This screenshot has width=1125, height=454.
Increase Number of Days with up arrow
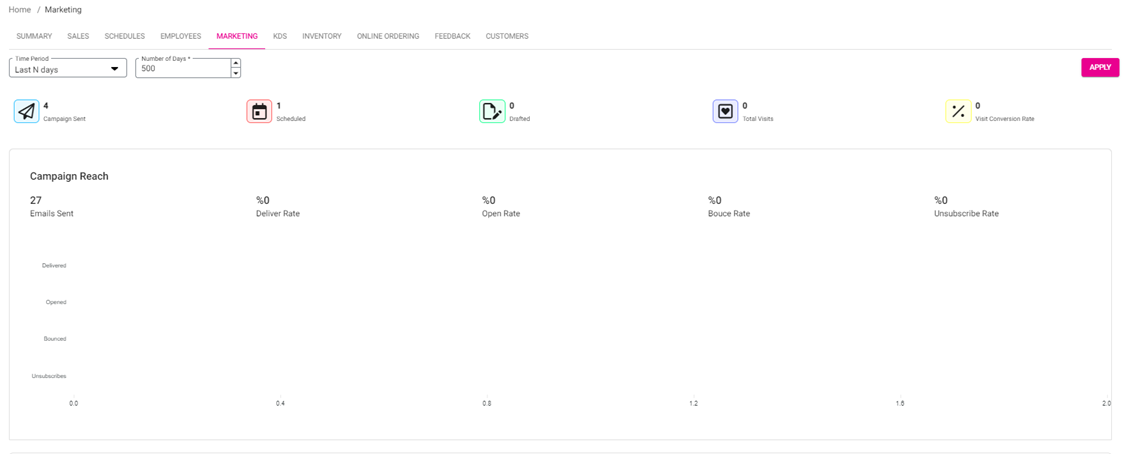coord(236,64)
